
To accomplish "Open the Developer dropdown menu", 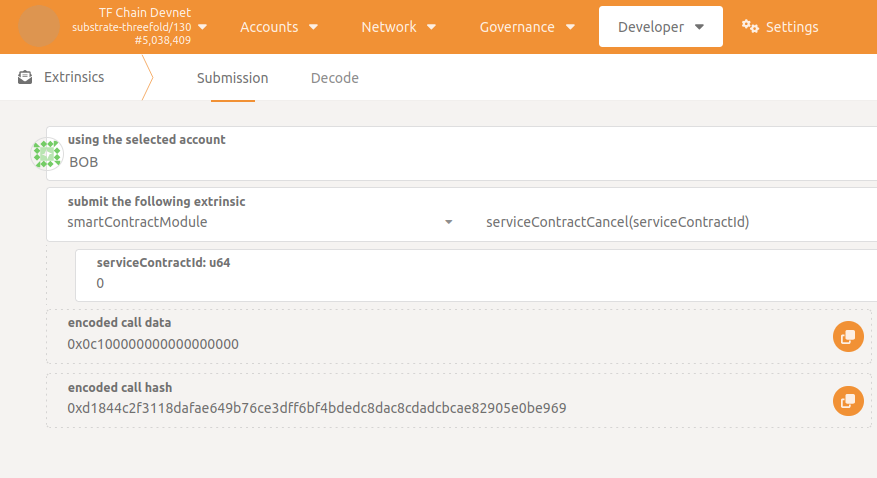I will pyautogui.click(x=660, y=27).
